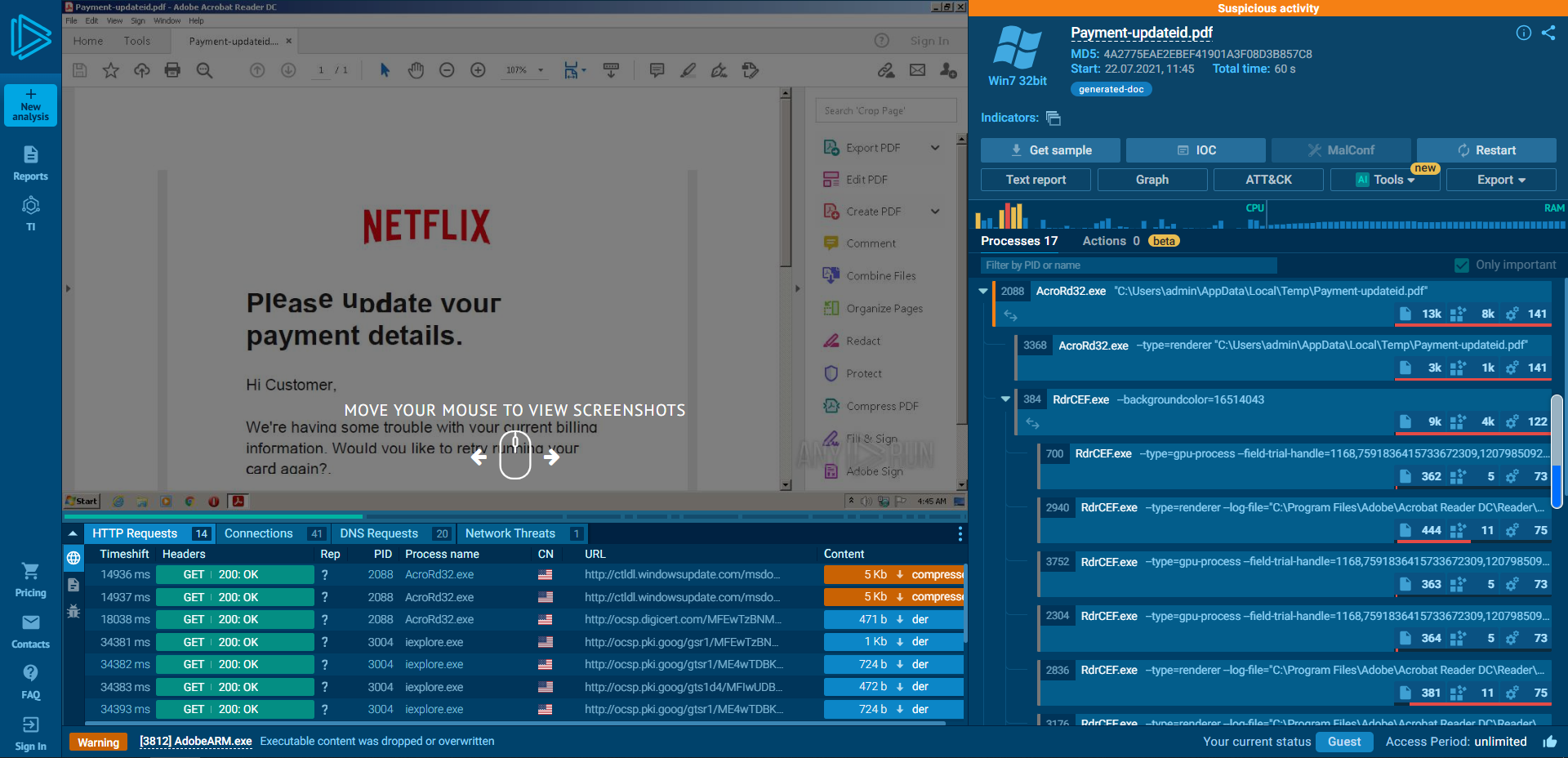Click the share task icon
Screen dimensions: 1568x758
point(1548,33)
